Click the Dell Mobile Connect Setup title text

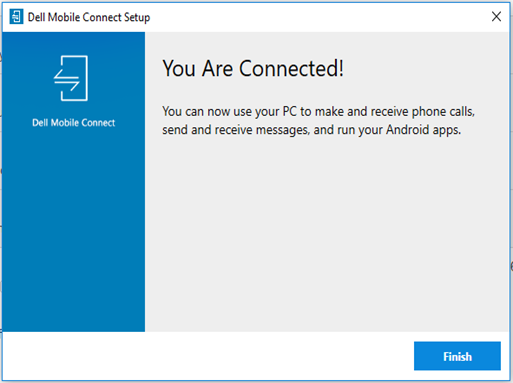pos(89,17)
